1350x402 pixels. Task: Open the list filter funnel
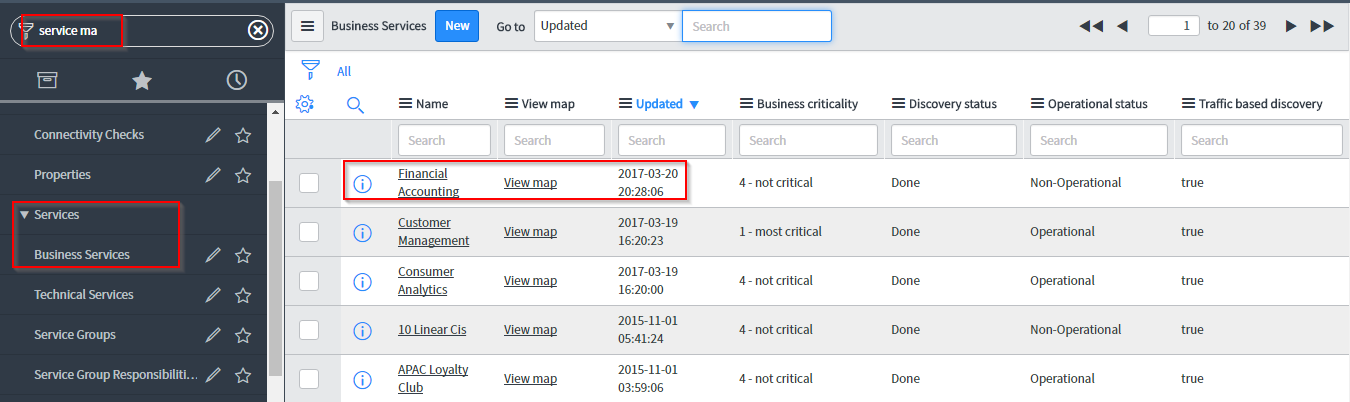[x=311, y=70]
